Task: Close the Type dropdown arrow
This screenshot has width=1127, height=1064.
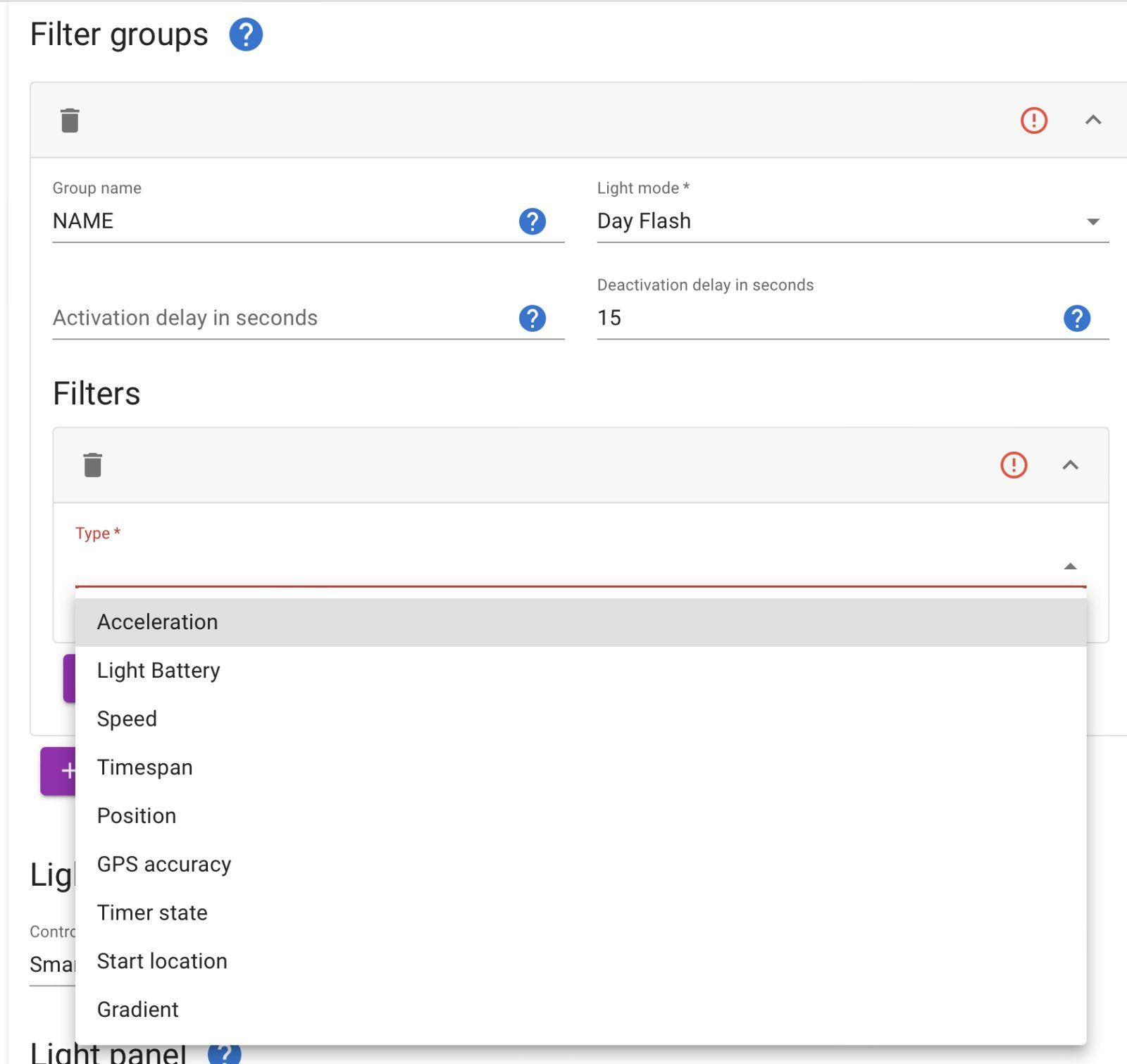Action: pyautogui.click(x=1070, y=567)
